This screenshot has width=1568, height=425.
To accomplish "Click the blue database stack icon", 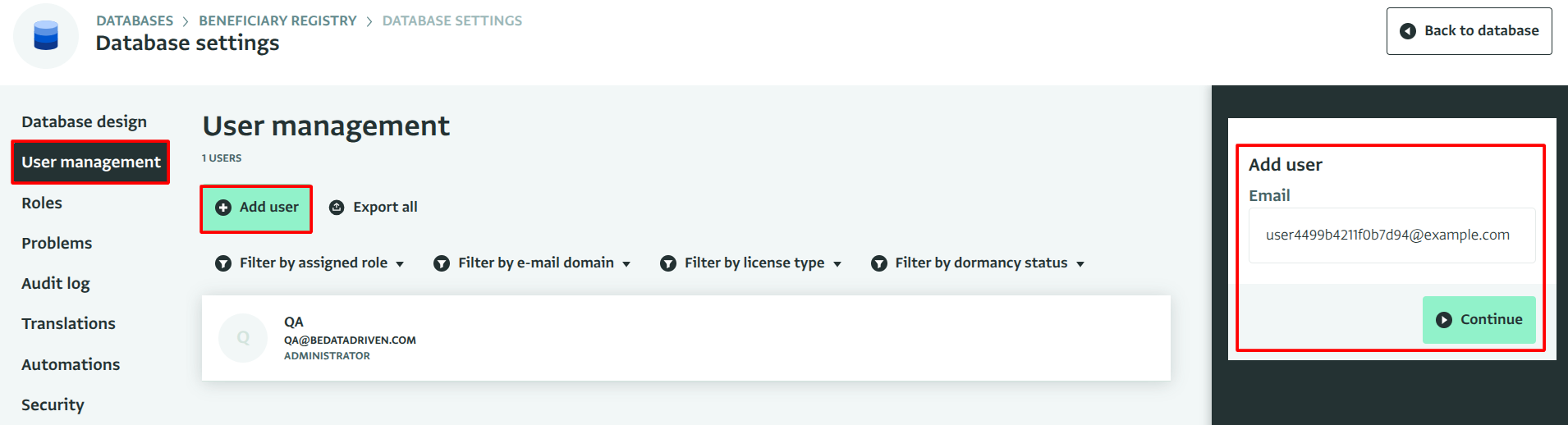I will [46, 35].
